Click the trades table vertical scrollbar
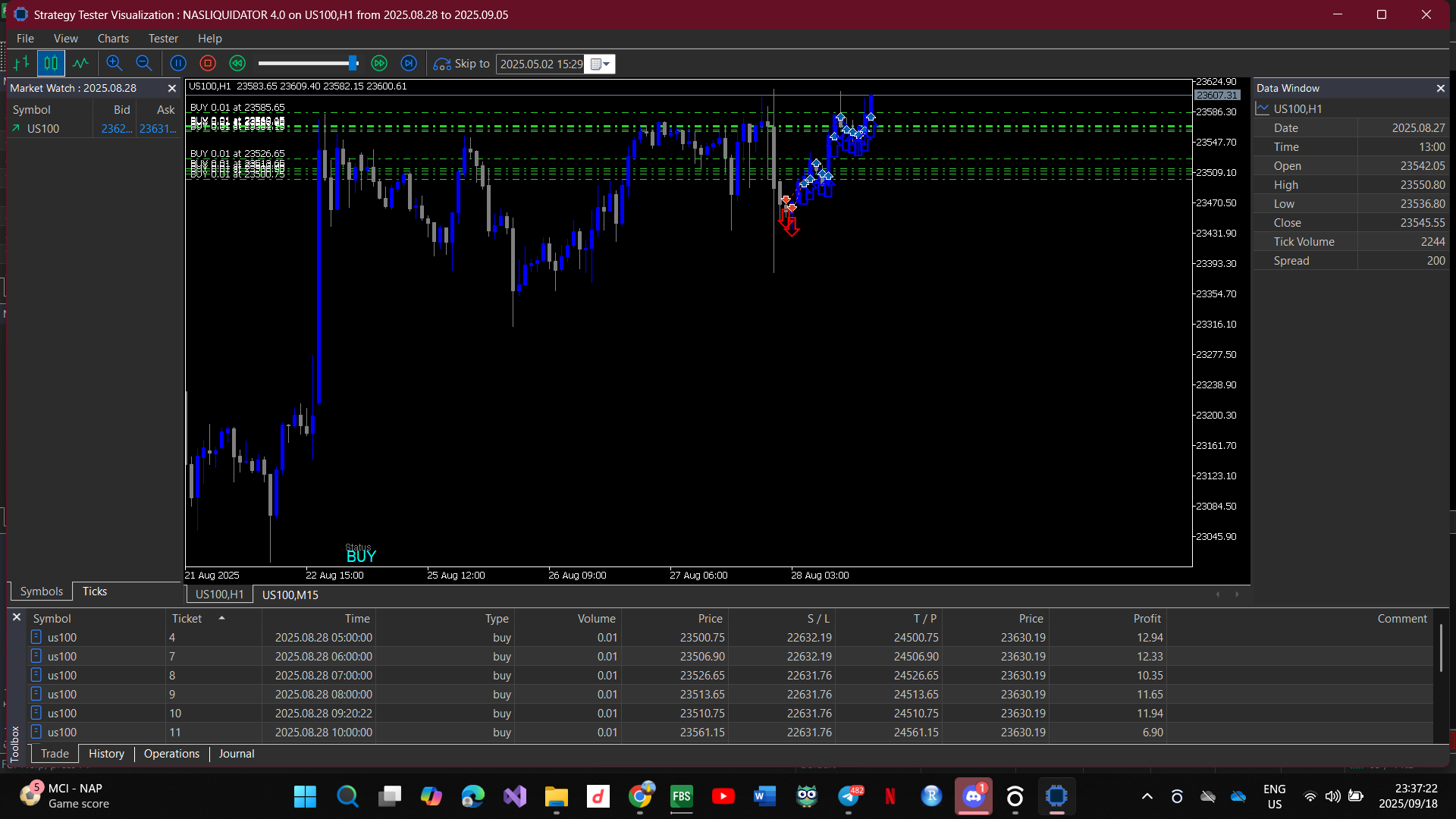This screenshot has width=1456, height=819. [x=1441, y=648]
